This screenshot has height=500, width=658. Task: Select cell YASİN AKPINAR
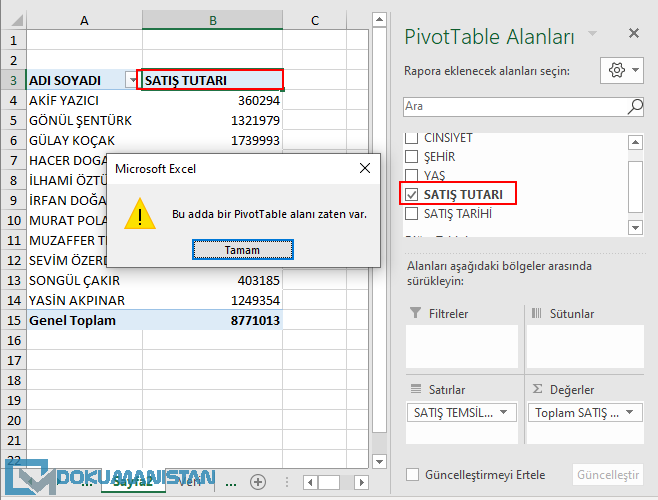tap(84, 301)
